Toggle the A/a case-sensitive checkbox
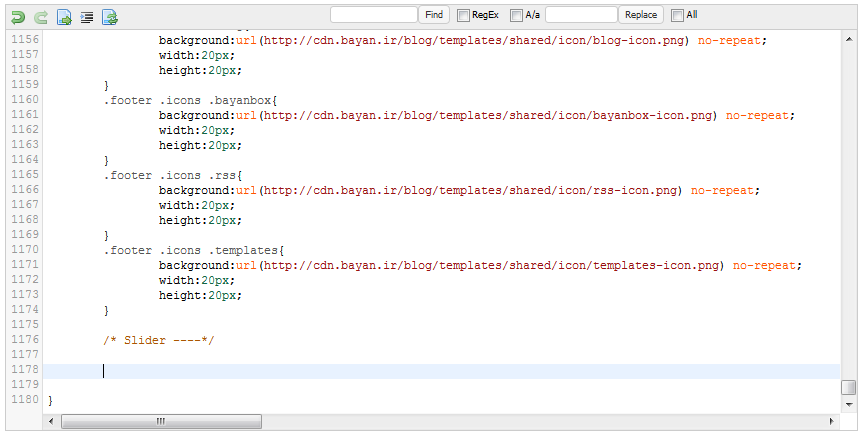This screenshot has width=865, height=437. pos(516,15)
